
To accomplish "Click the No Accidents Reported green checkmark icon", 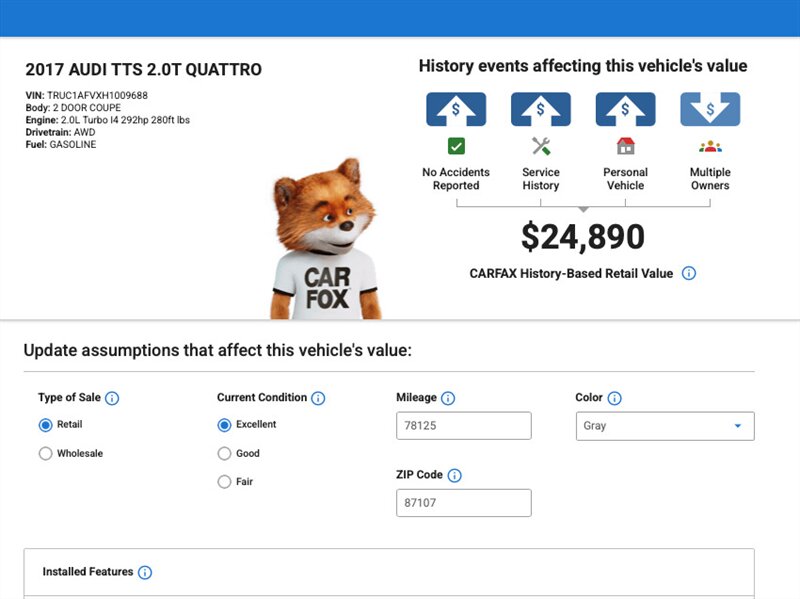I will [456, 146].
